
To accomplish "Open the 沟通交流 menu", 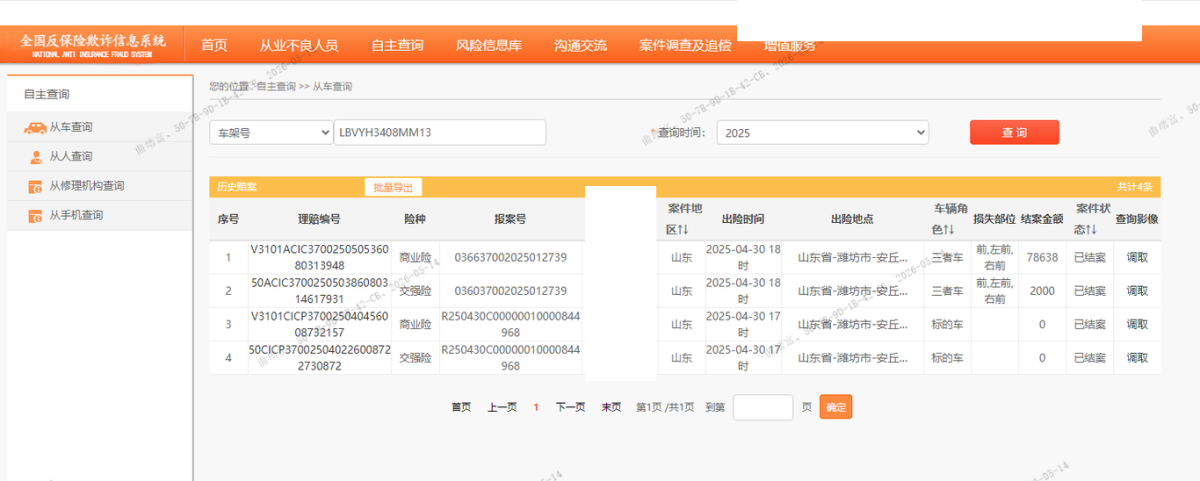I will (580, 45).
